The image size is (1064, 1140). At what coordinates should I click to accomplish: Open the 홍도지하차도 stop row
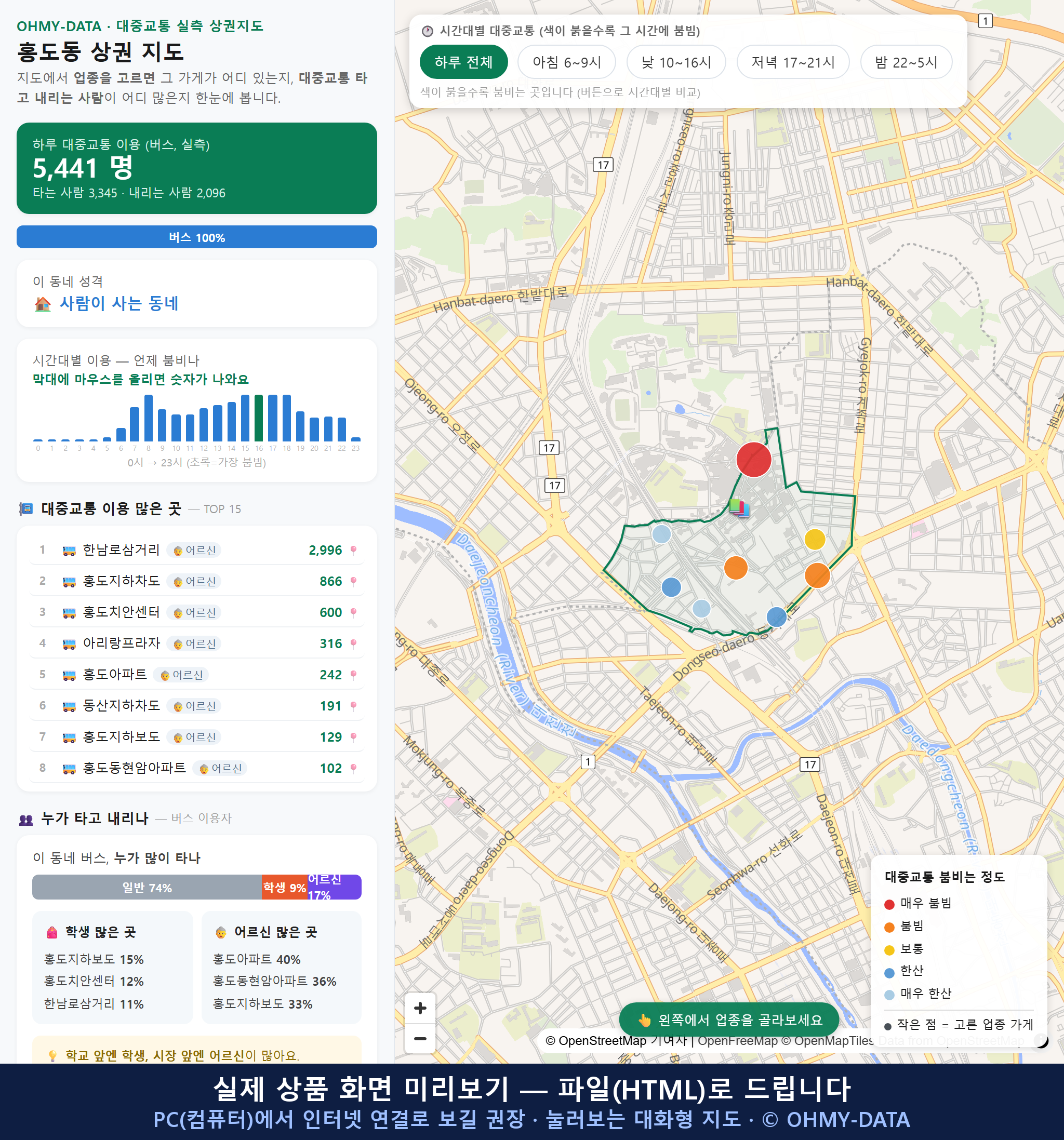click(197, 581)
